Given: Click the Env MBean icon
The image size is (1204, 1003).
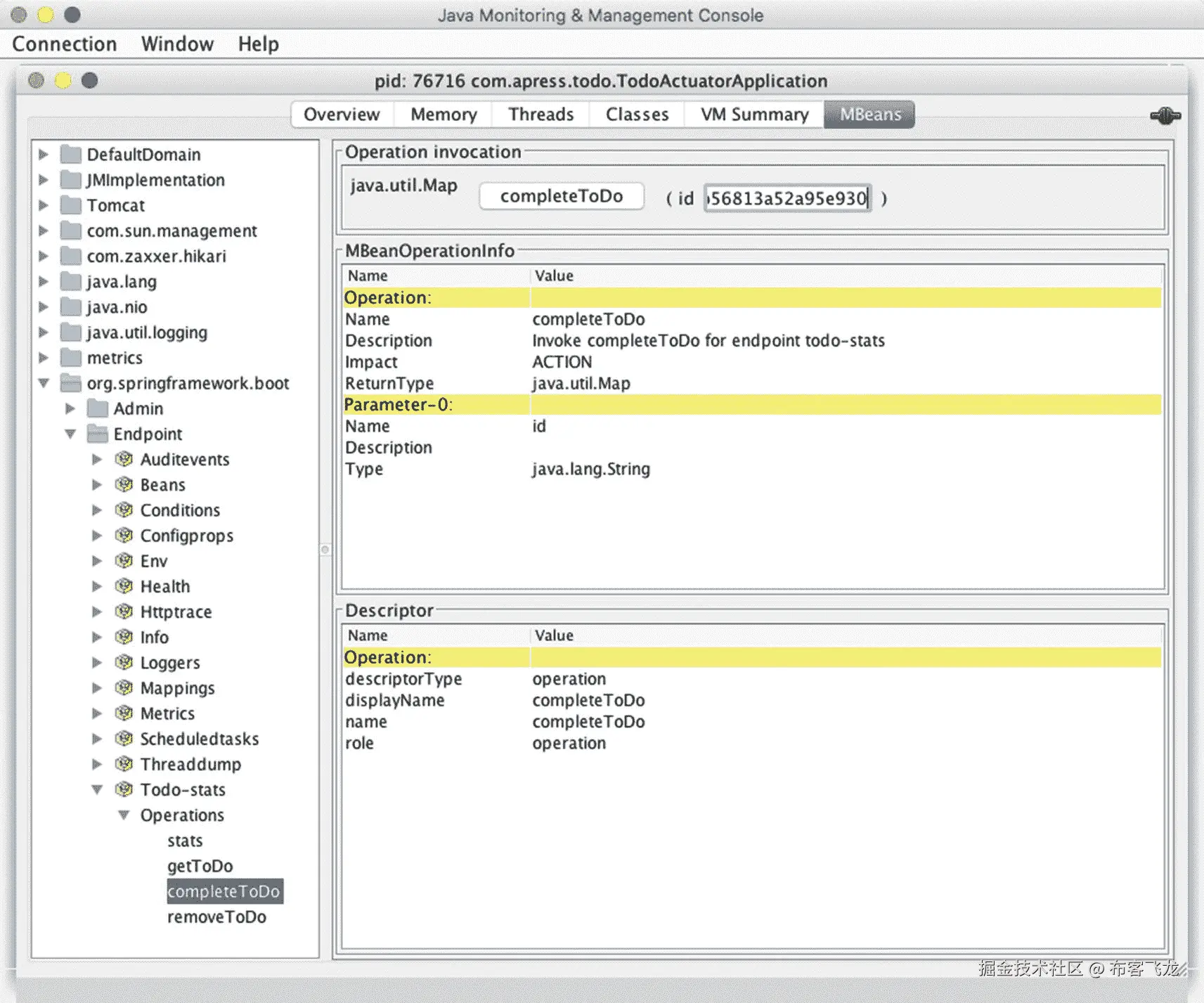Looking at the screenshot, I should 124,560.
